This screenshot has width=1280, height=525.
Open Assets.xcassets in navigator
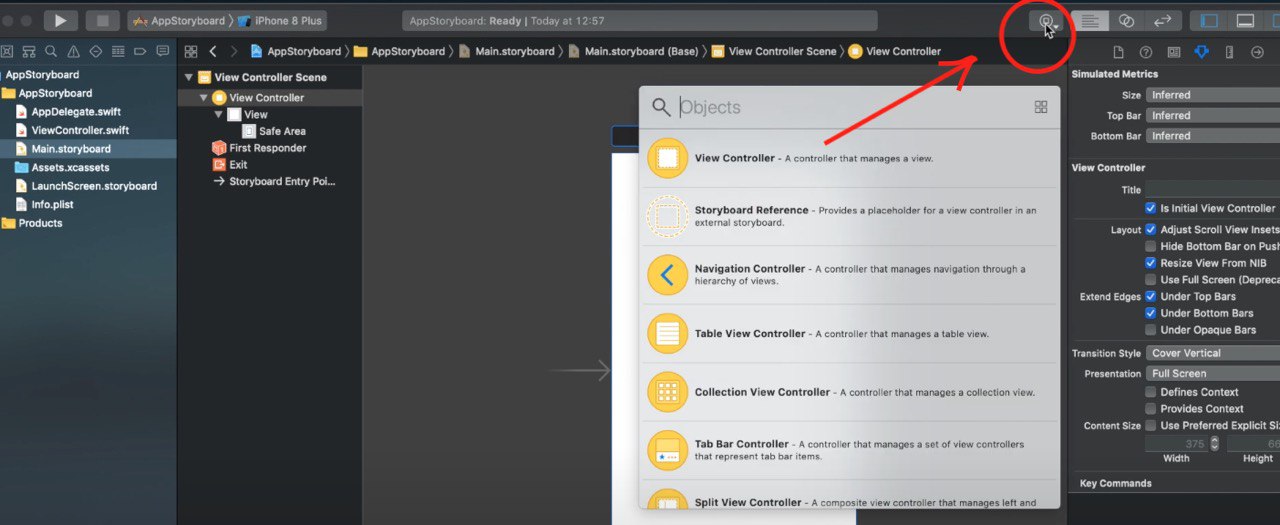coord(70,167)
